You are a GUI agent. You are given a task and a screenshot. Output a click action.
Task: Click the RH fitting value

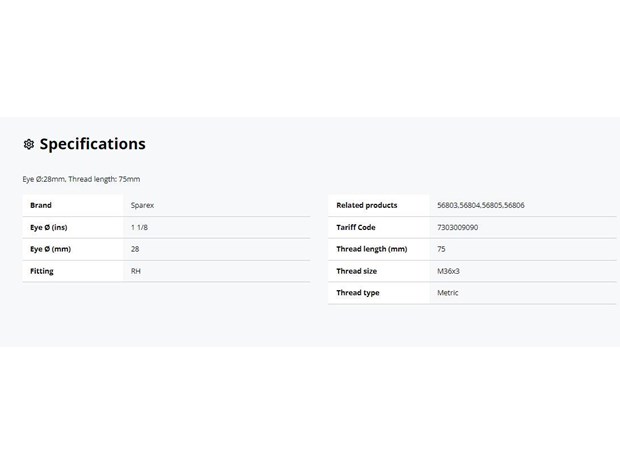pyautogui.click(x=136, y=271)
